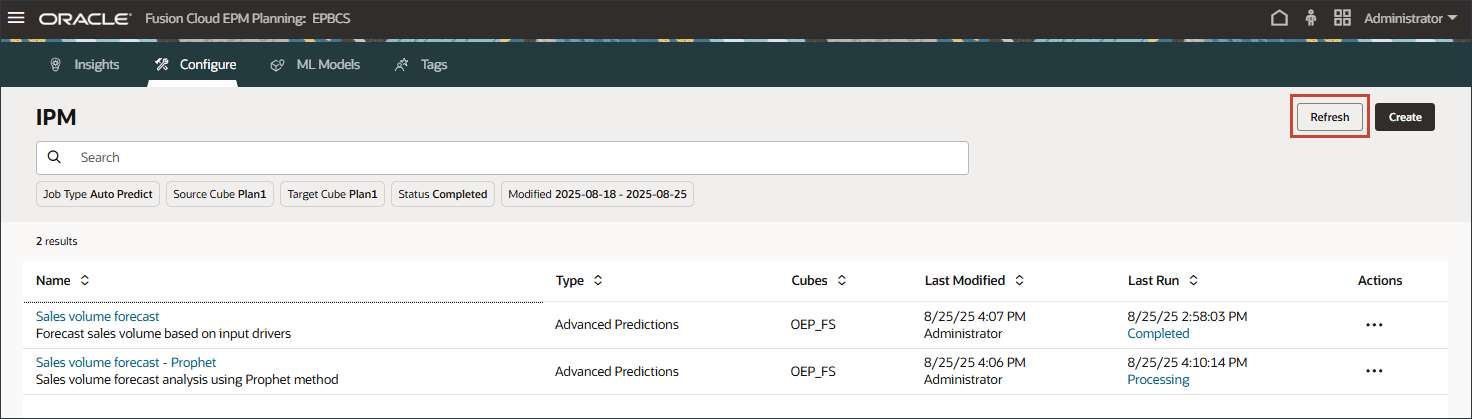Sort the Name column
Viewport: 1472px width, 419px height.
pyautogui.click(x=85, y=281)
